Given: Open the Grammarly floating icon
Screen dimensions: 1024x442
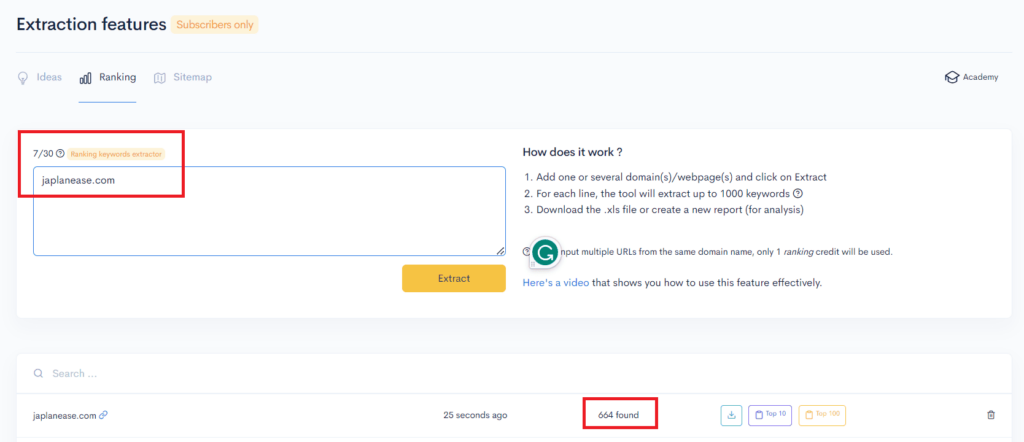Looking at the screenshot, I should pyautogui.click(x=545, y=252).
